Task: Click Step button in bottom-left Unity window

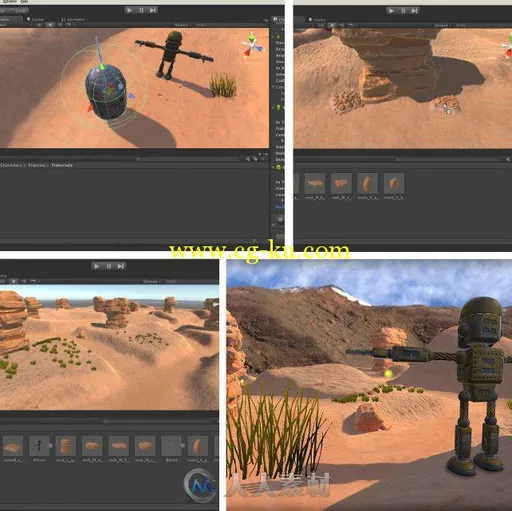Action: coord(120,266)
